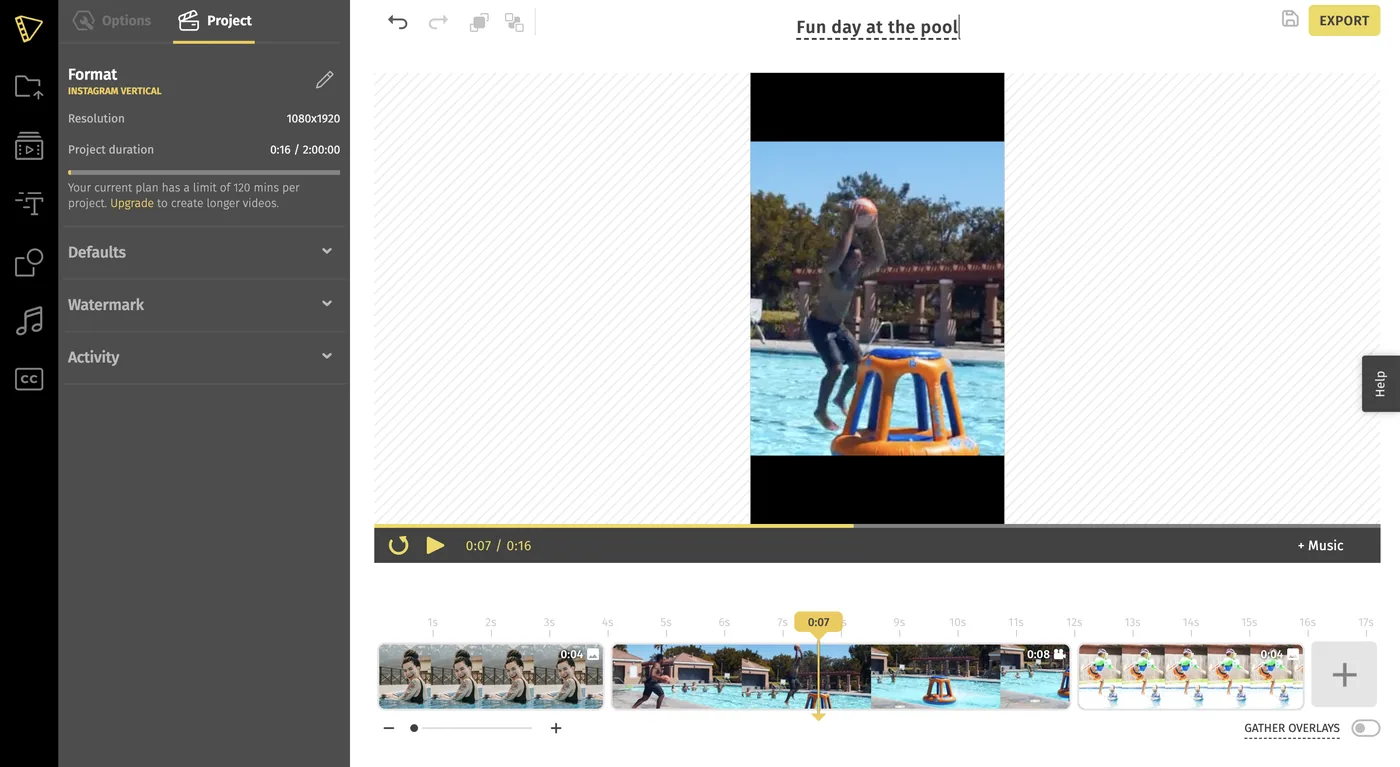Image resolution: width=1400 pixels, height=767 pixels.
Task: Click the EXPORT button
Action: tap(1343, 20)
